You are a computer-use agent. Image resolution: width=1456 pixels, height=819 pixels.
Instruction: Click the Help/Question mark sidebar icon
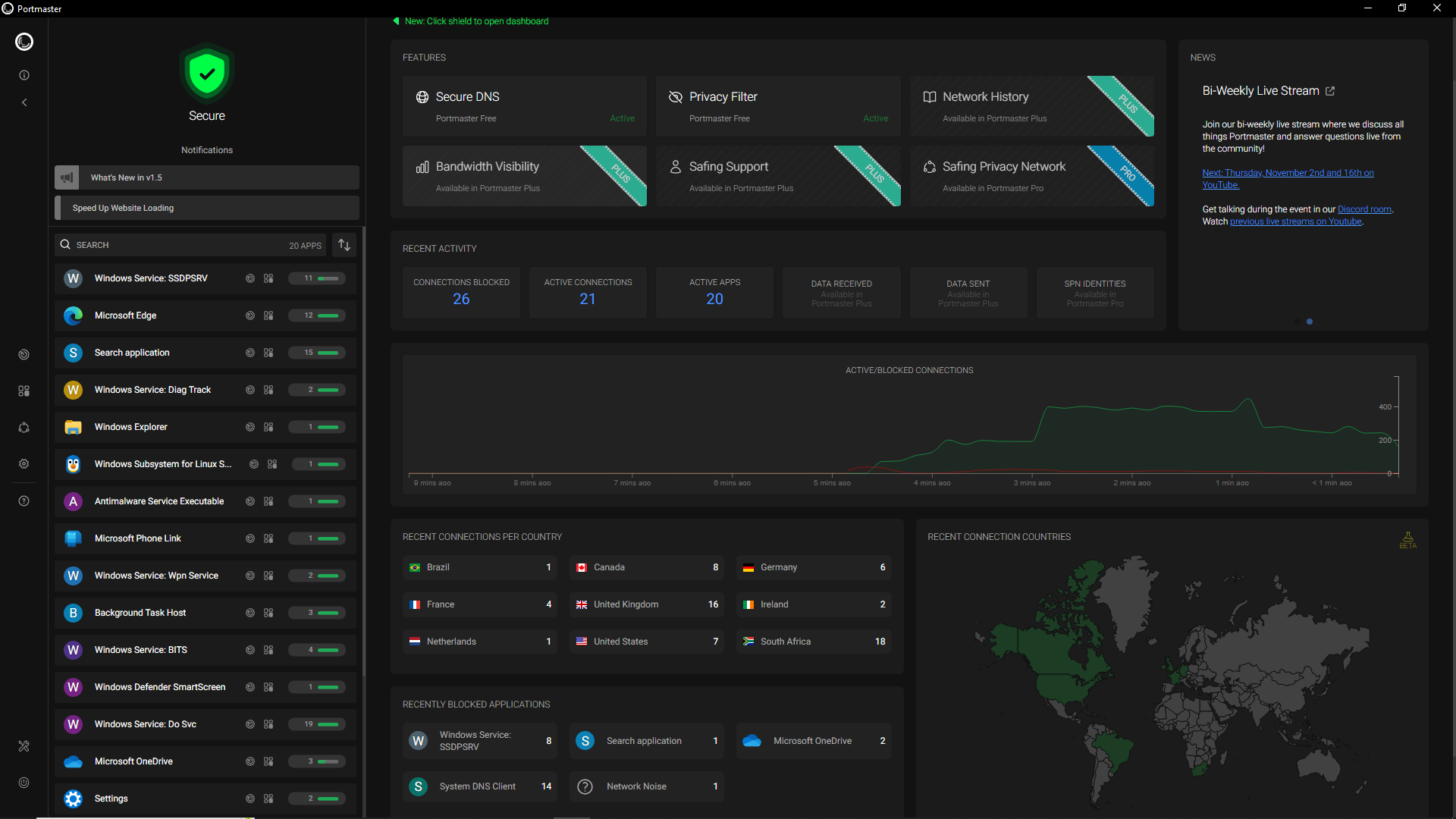pos(24,501)
